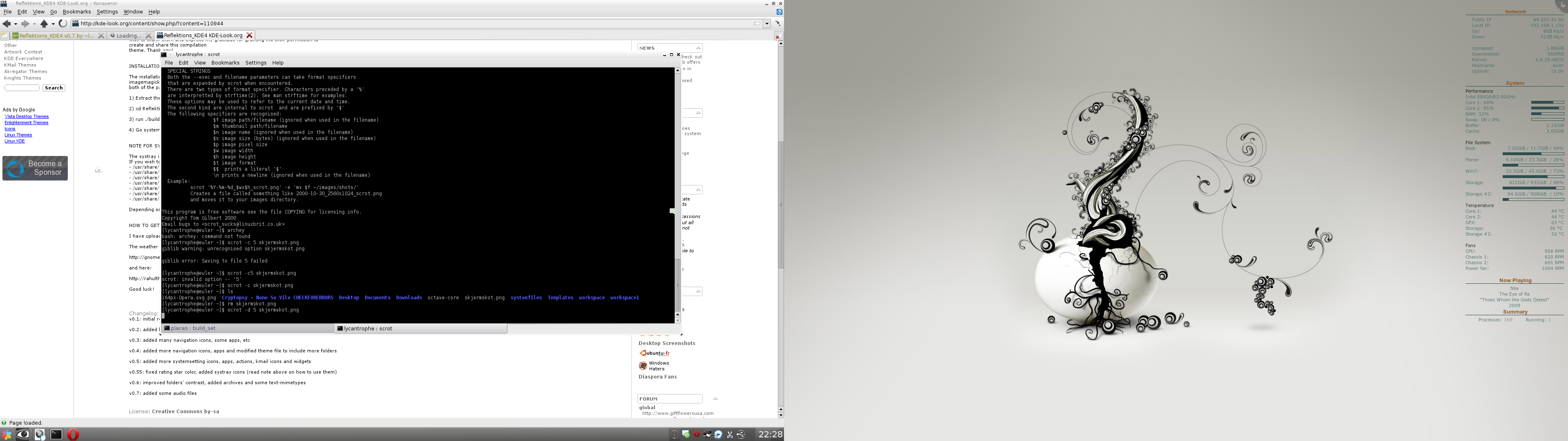Image resolution: width=1568 pixels, height=441 pixels.
Task: Open Windows Haters group link
Action: (654, 365)
